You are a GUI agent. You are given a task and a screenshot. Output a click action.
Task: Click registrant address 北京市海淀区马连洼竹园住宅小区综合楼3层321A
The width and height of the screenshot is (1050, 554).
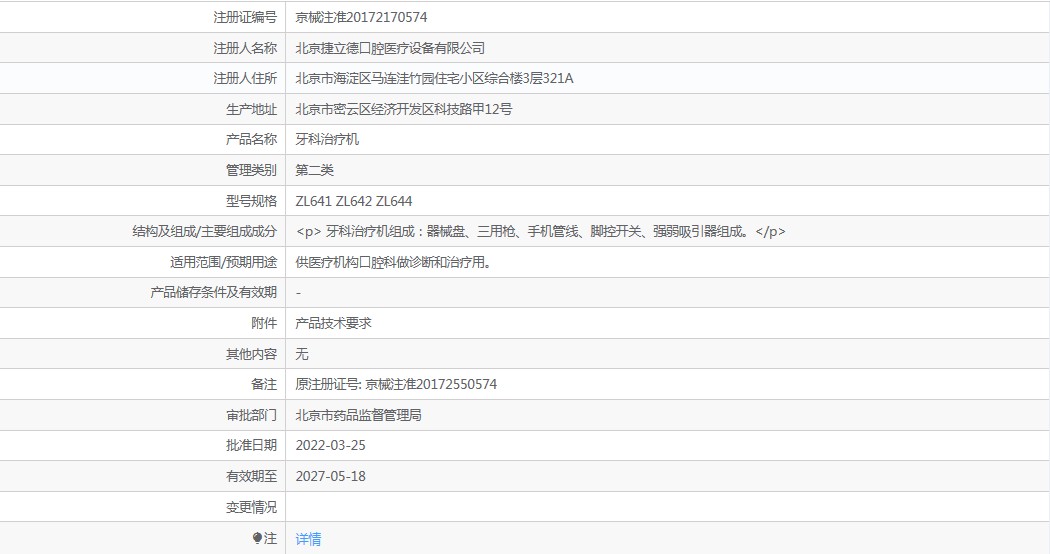(x=435, y=78)
